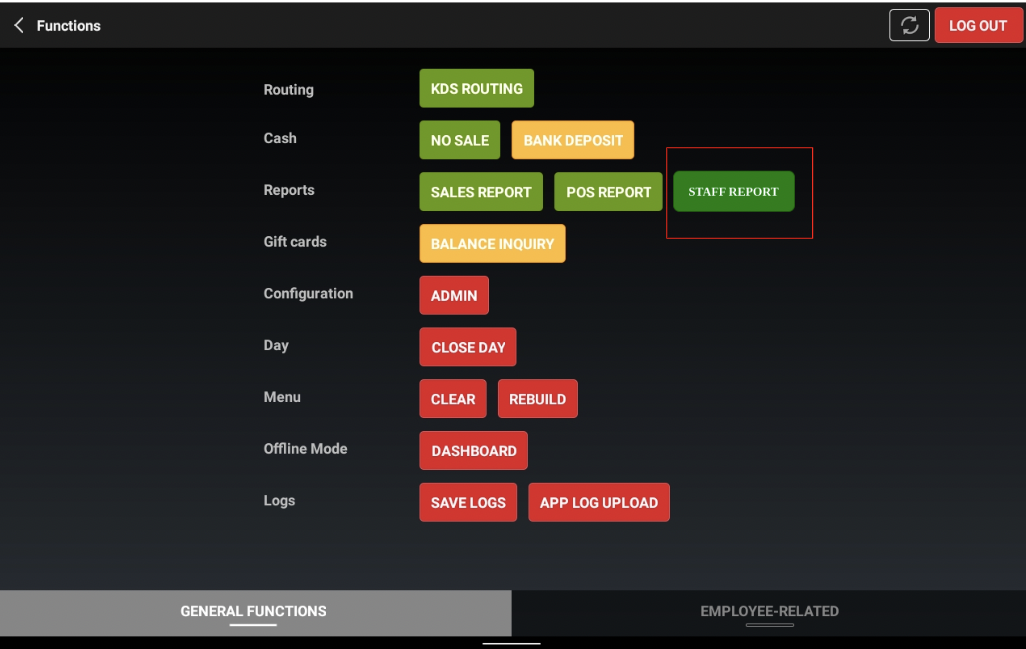Click the Day row label
This screenshot has height=649, width=1026.
tap(276, 345)
